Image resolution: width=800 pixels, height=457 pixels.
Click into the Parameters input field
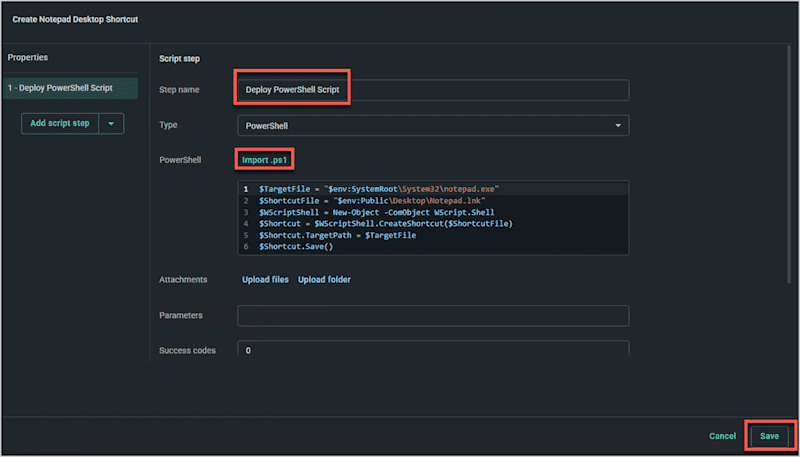[x=433, y=316]
